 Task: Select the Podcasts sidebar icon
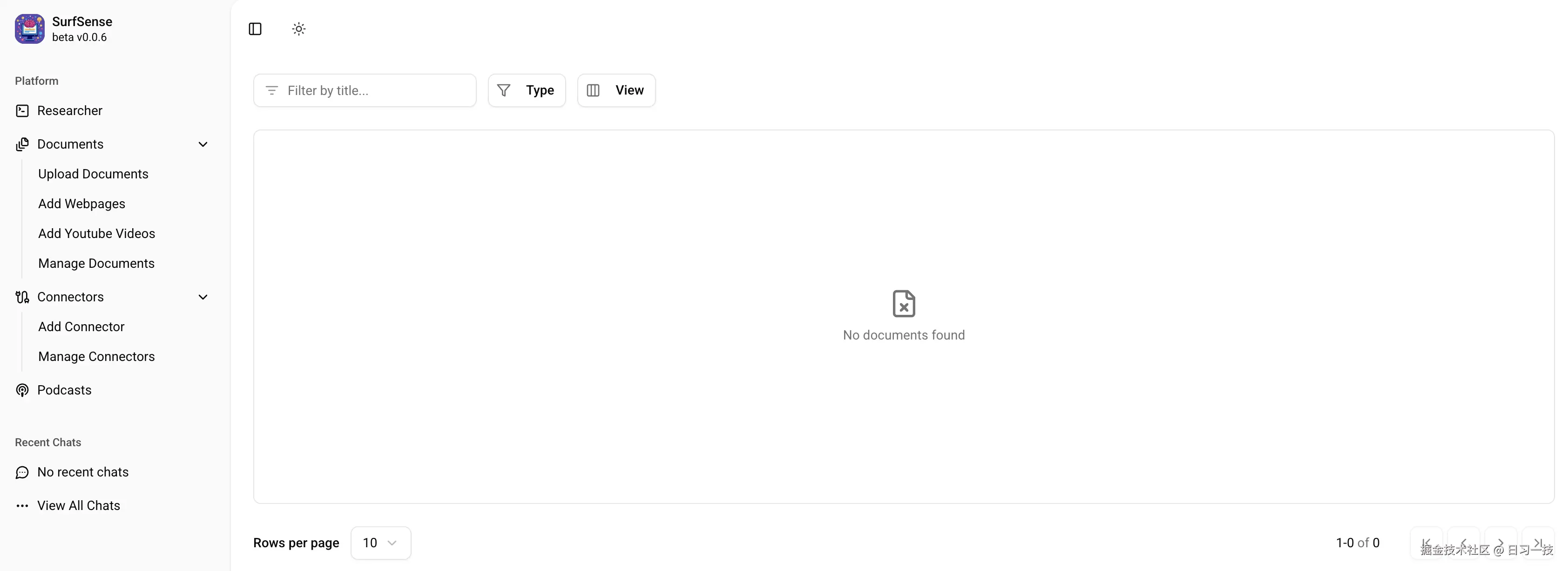coord(22,390)
